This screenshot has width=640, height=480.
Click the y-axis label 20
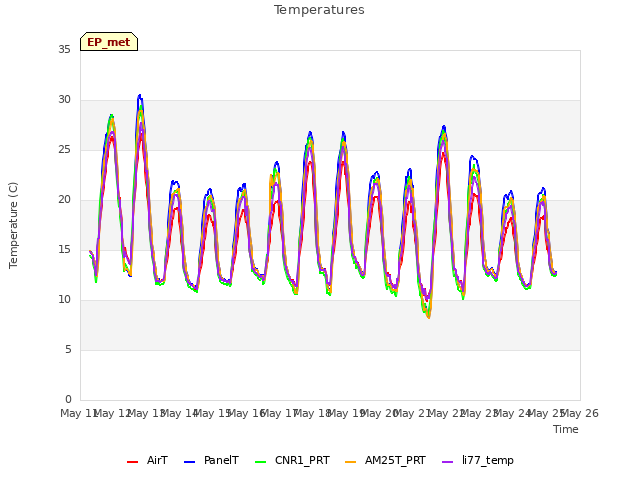point(64,200)
